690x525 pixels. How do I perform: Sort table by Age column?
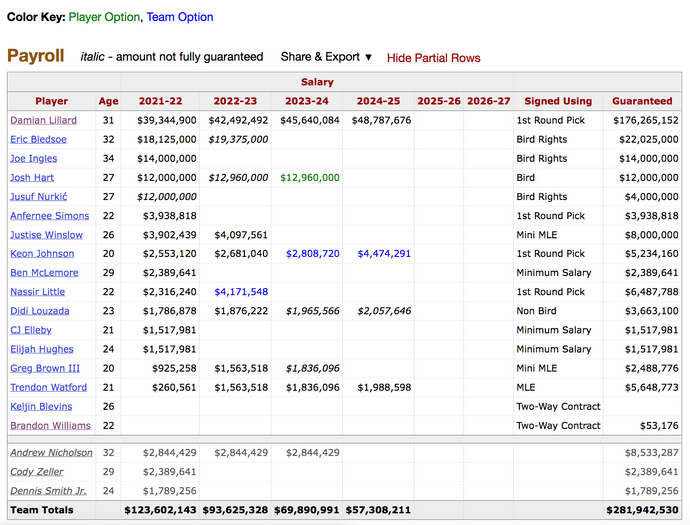tap(108, 101)
